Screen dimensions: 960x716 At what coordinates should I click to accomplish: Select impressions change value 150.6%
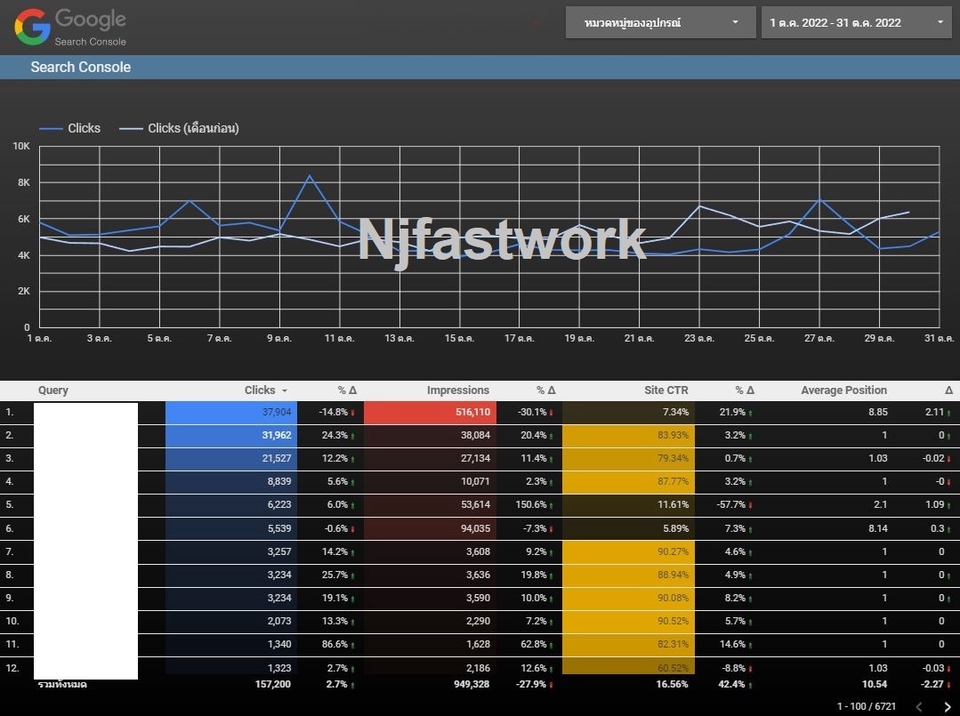click(x=531, y=505)
